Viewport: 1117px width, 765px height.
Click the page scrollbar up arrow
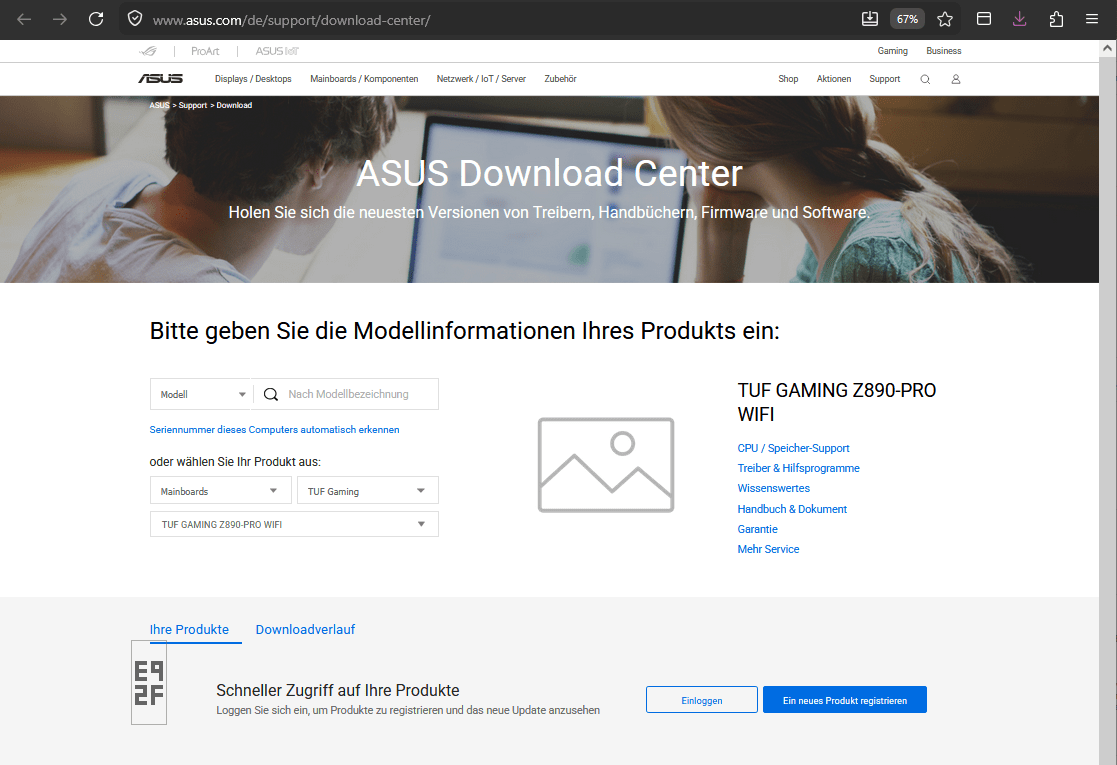pyautogui.click(x=1107, y=48)
